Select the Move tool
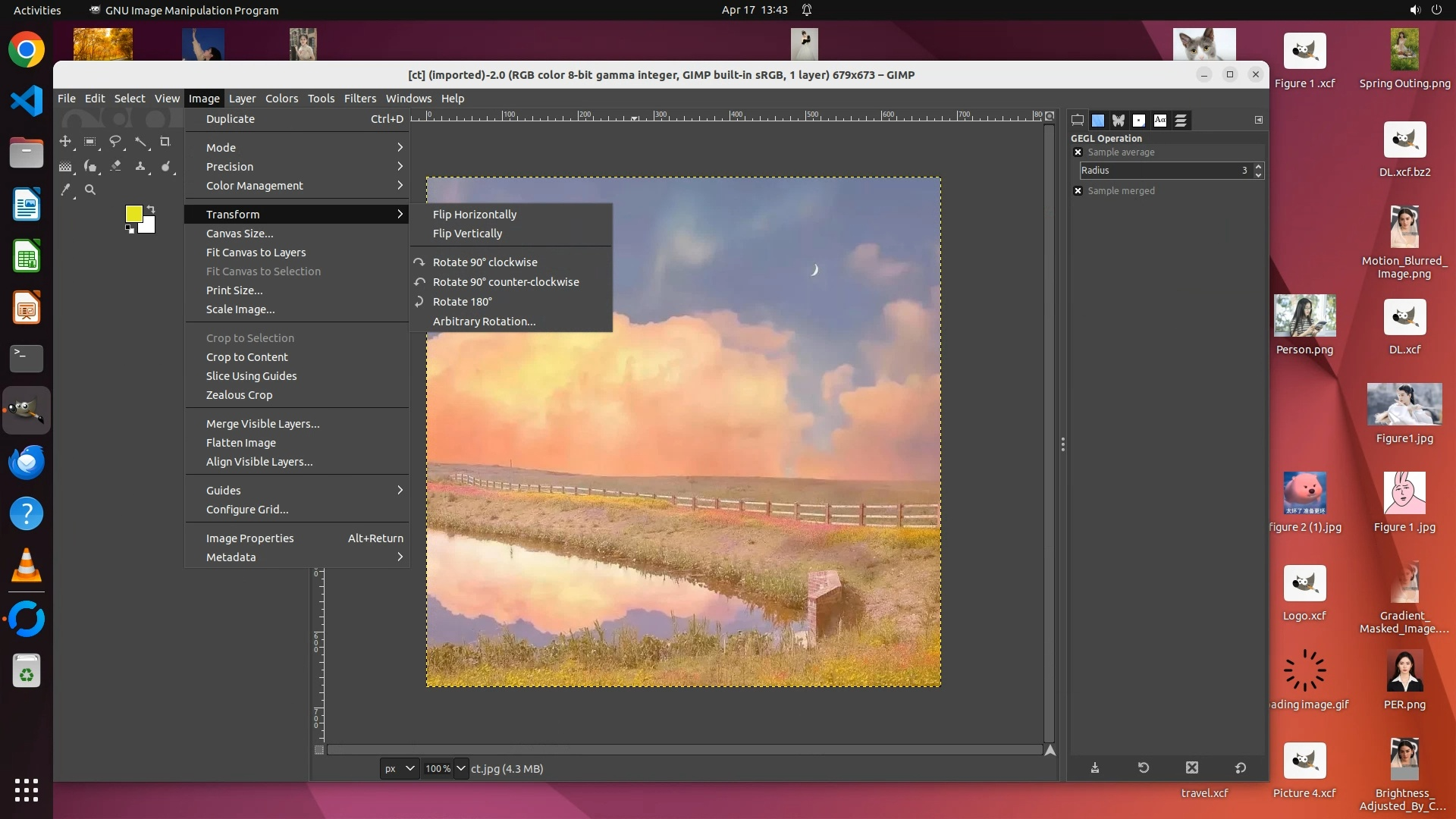 (x=66, y=142)
